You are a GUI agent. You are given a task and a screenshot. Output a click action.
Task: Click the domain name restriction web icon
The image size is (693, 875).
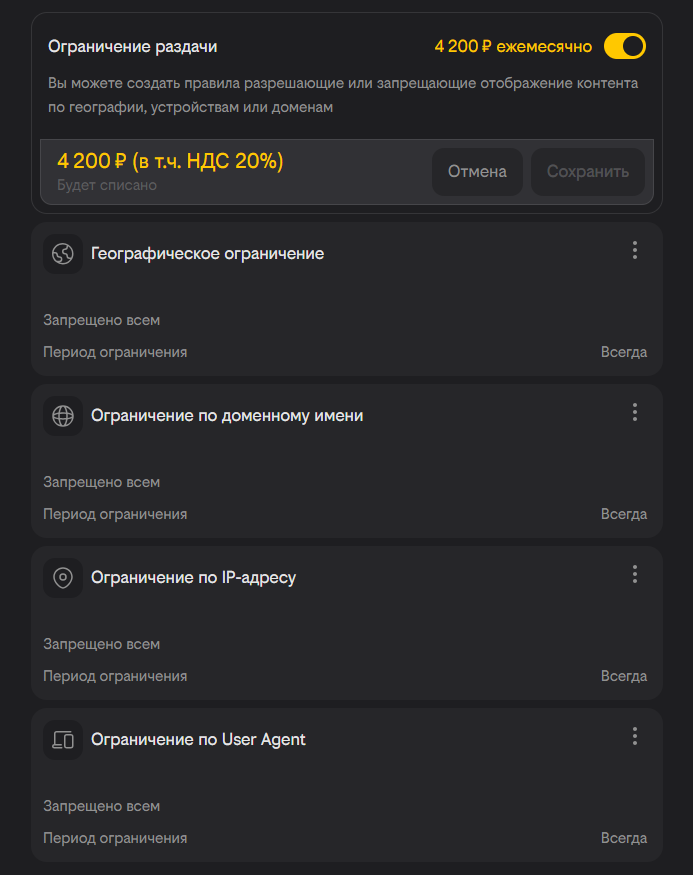[63, 416]
